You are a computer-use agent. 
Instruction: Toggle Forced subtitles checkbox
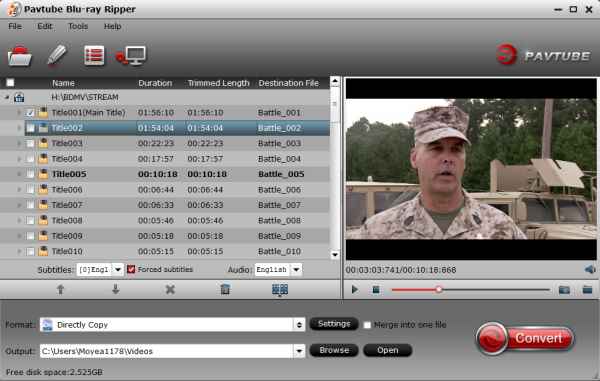(x=131, y=269)
